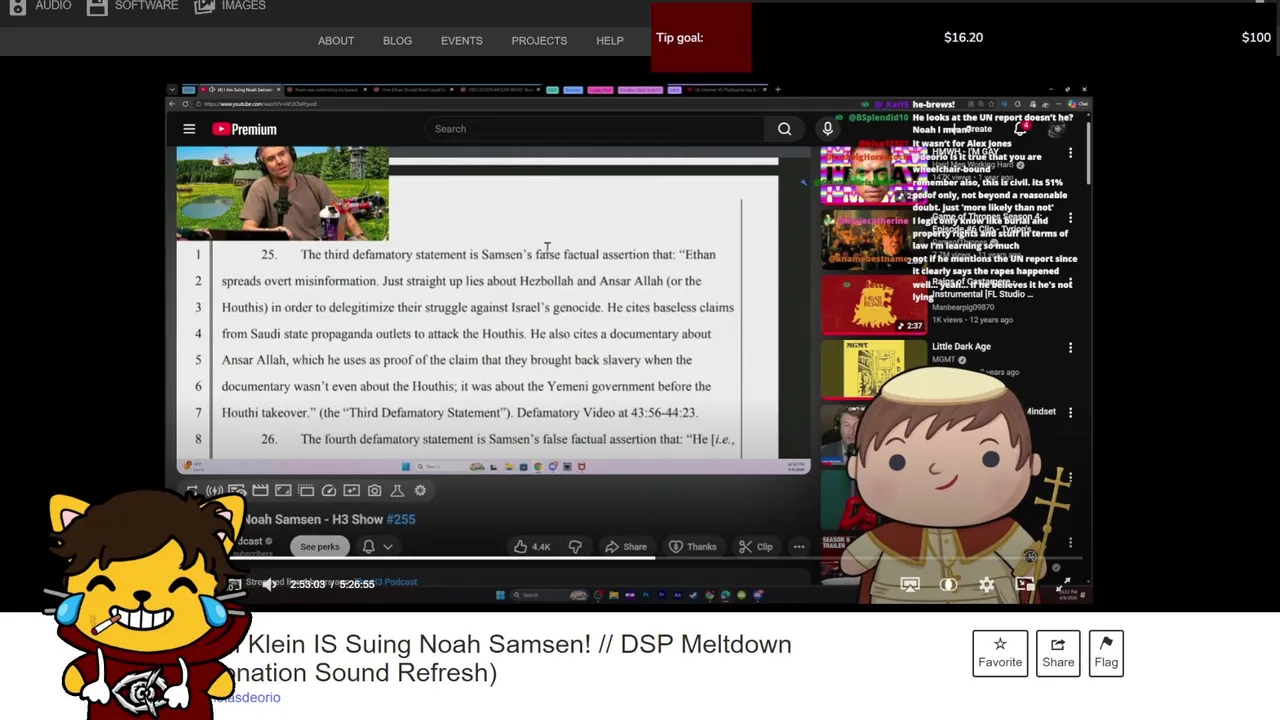Viewport: 1280px width, 720px height.
Task: Open the PROJECTS menu item
Action: tap(539, 41)
